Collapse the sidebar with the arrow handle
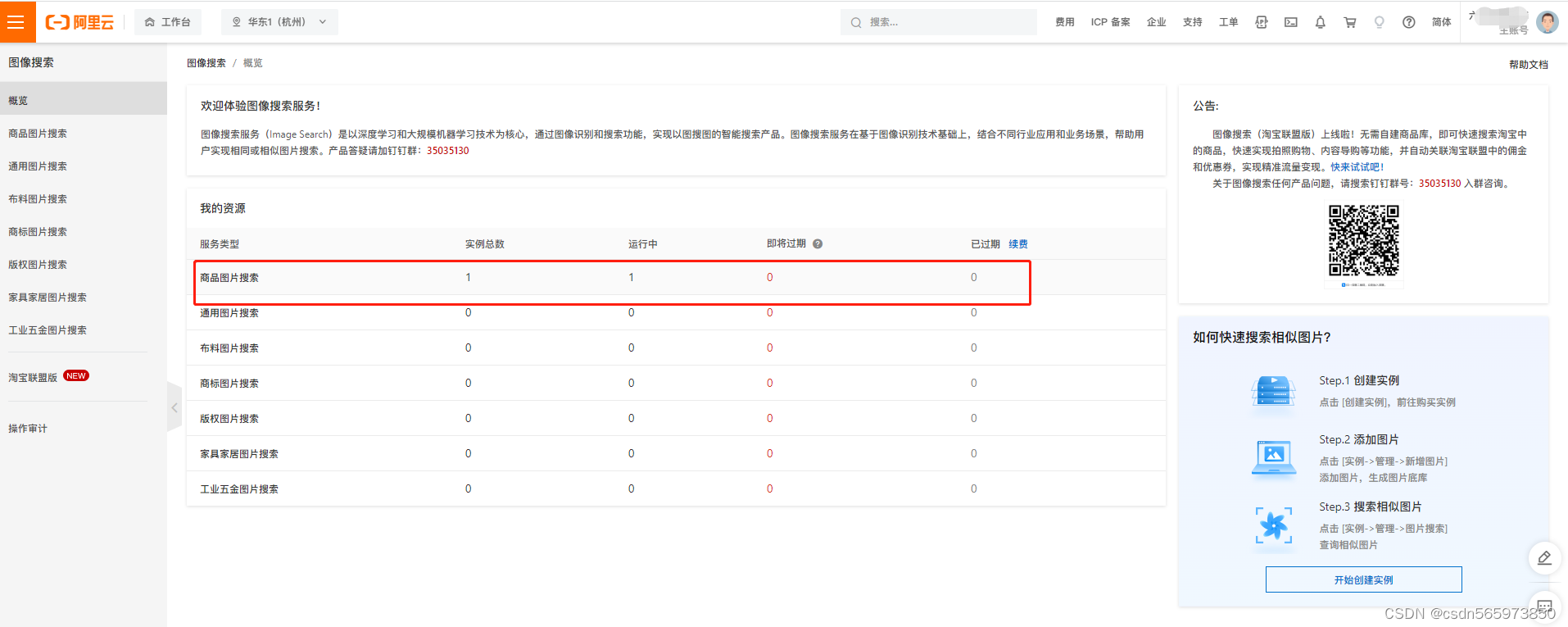The height and width of the screenshot is (627, 1568). [174, 407]
